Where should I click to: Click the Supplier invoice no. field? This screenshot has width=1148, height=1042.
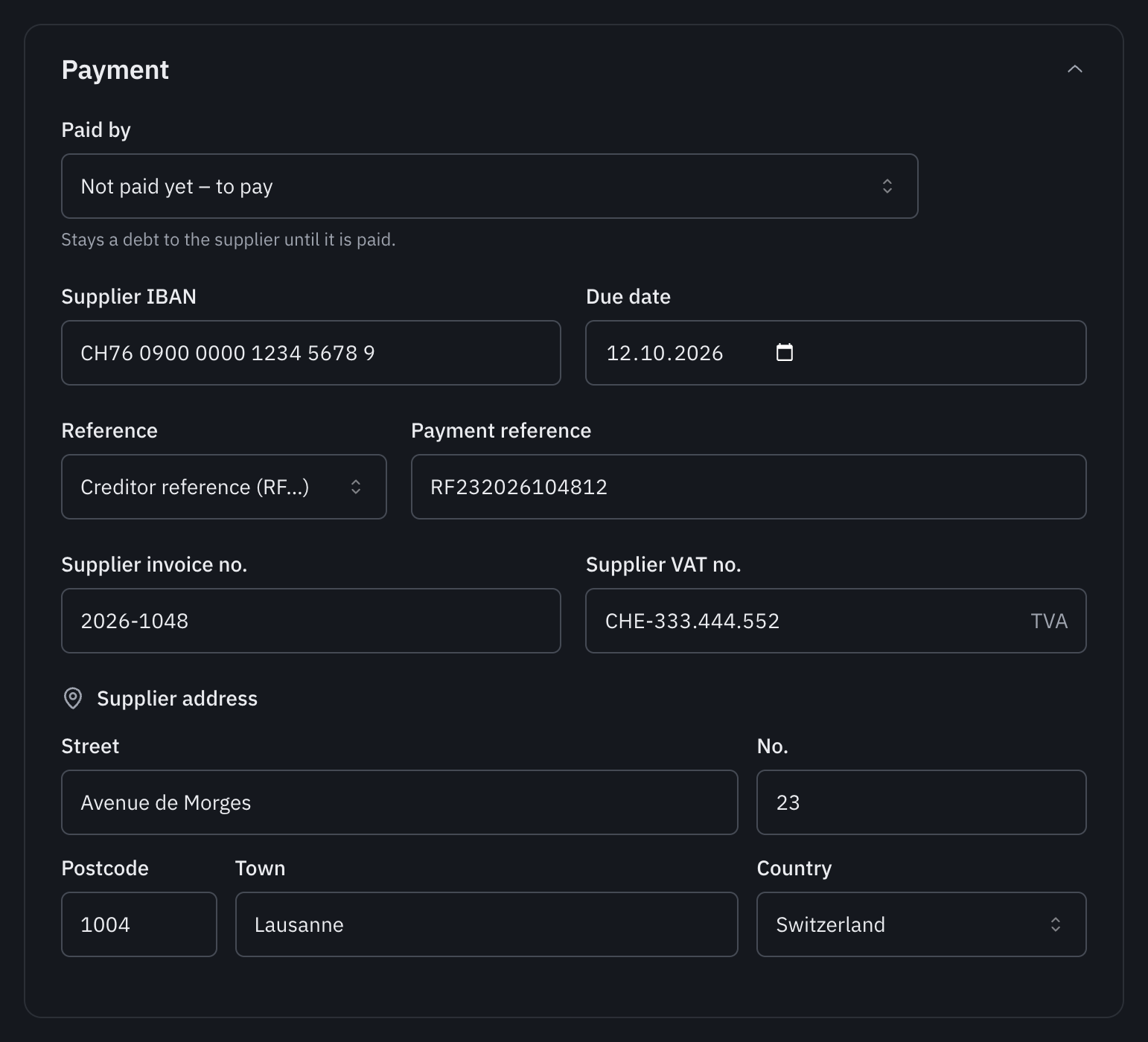[311, 621]
